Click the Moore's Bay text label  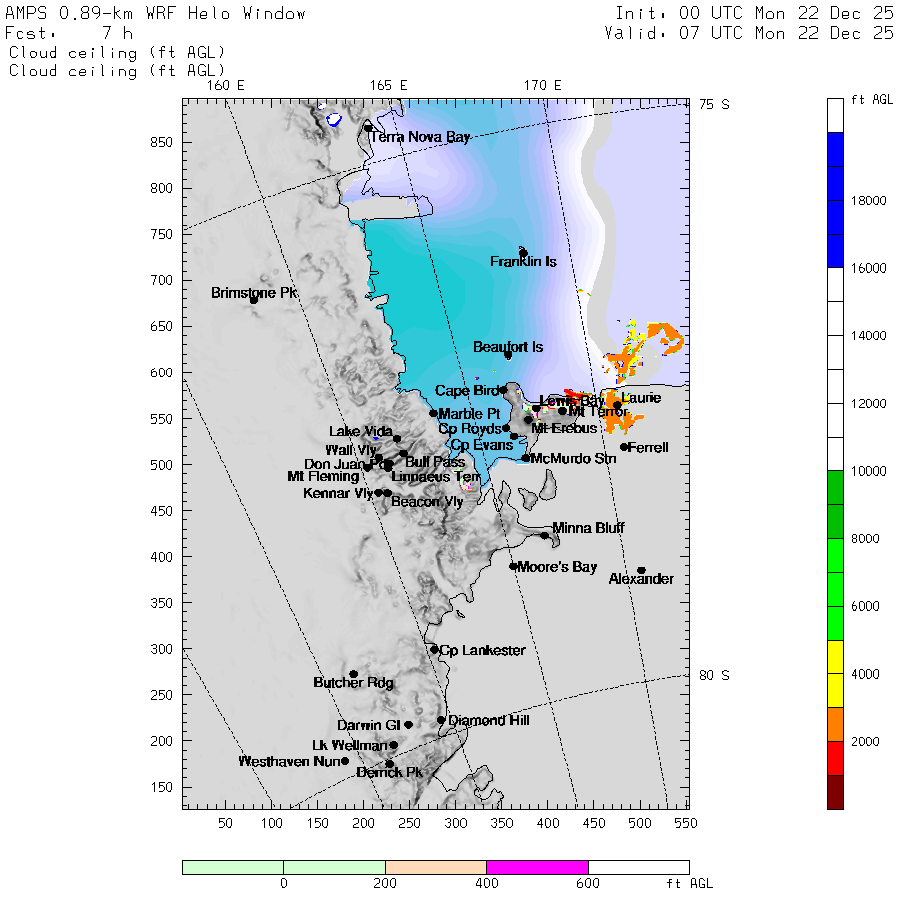[557, 567]
